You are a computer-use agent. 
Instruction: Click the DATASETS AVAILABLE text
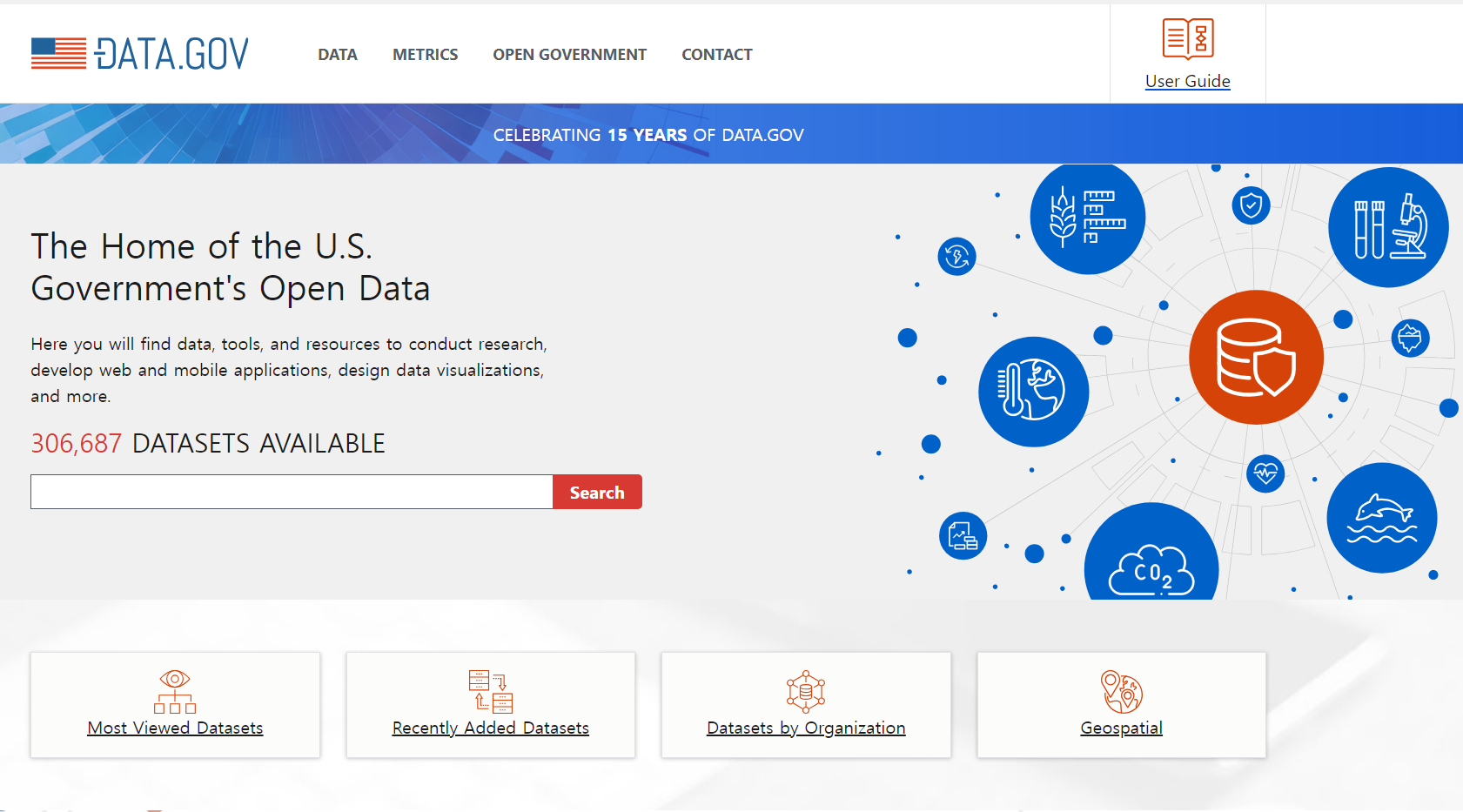pyautogui.click(x=258, y=444)
